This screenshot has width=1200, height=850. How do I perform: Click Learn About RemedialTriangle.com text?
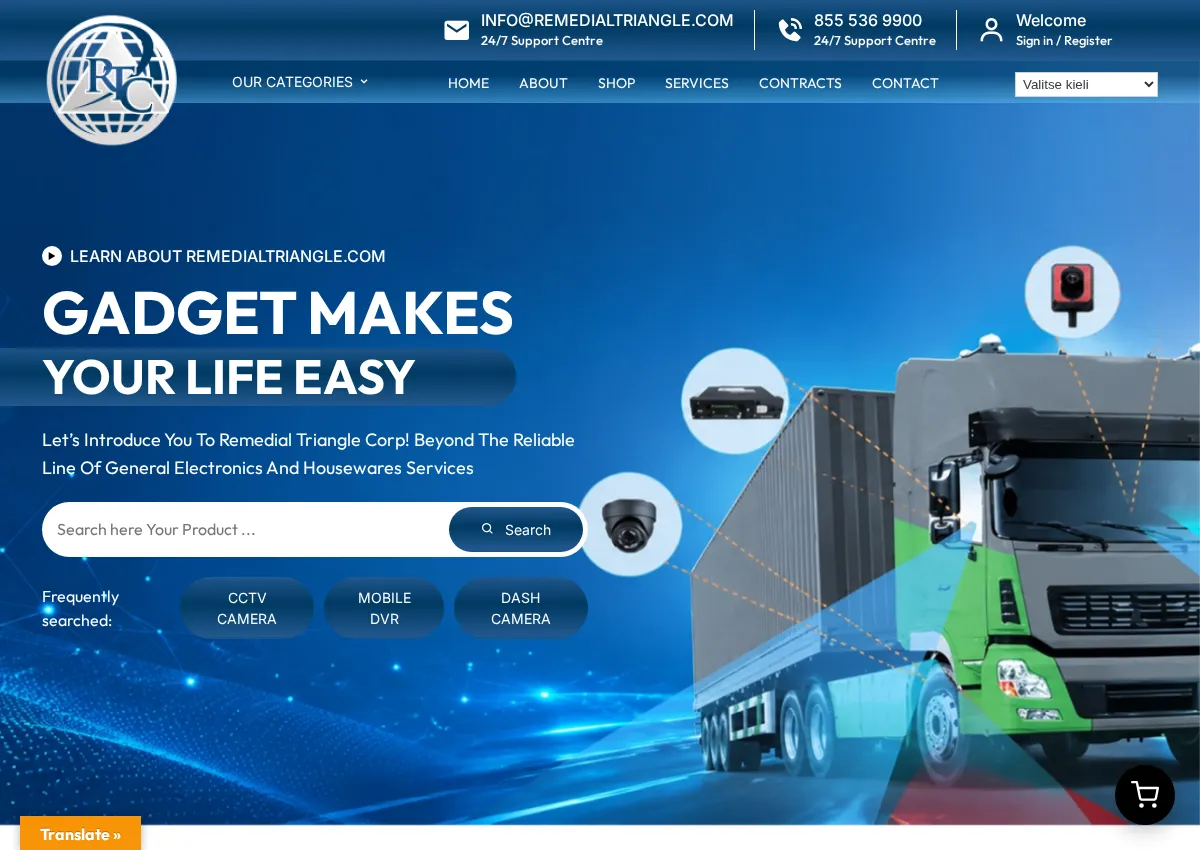click(x=228, y=256)
